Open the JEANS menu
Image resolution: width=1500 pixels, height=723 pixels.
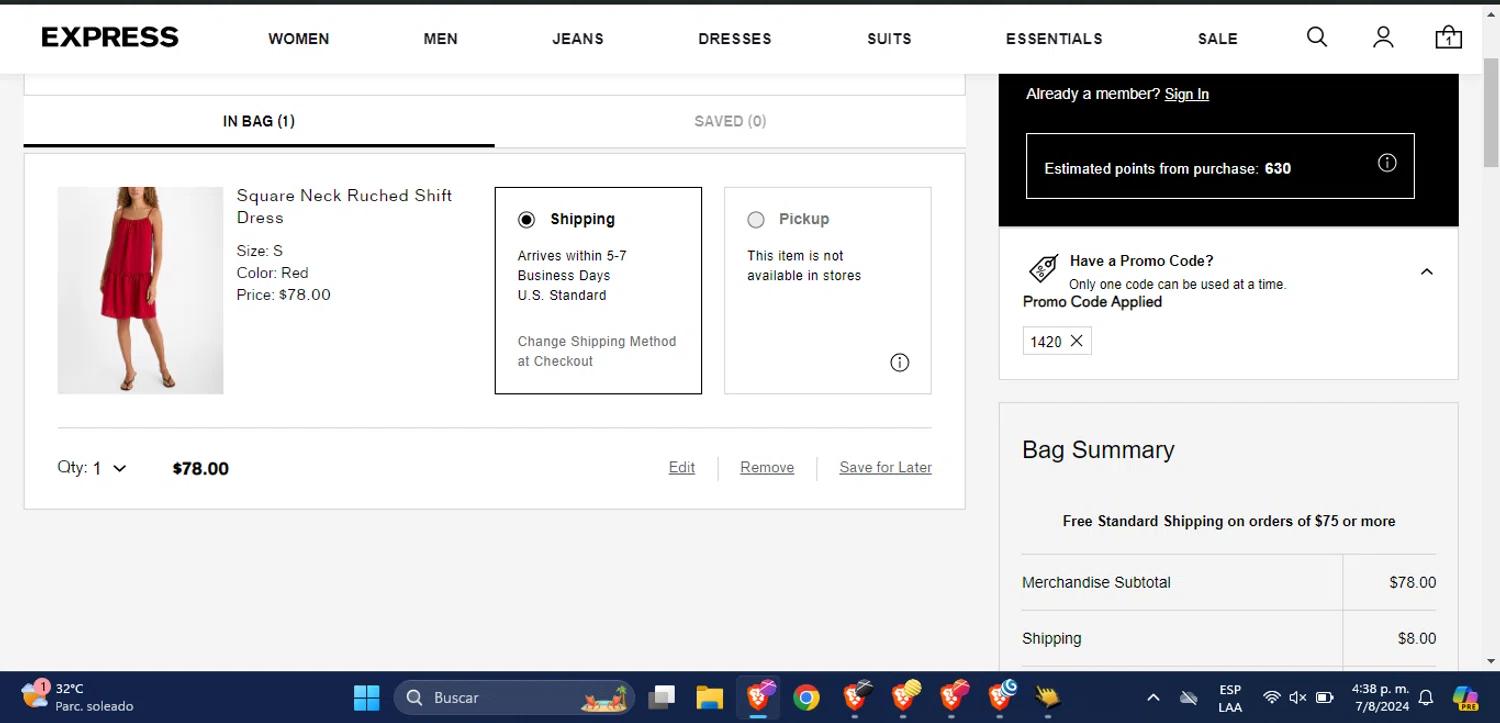point(578,39)
